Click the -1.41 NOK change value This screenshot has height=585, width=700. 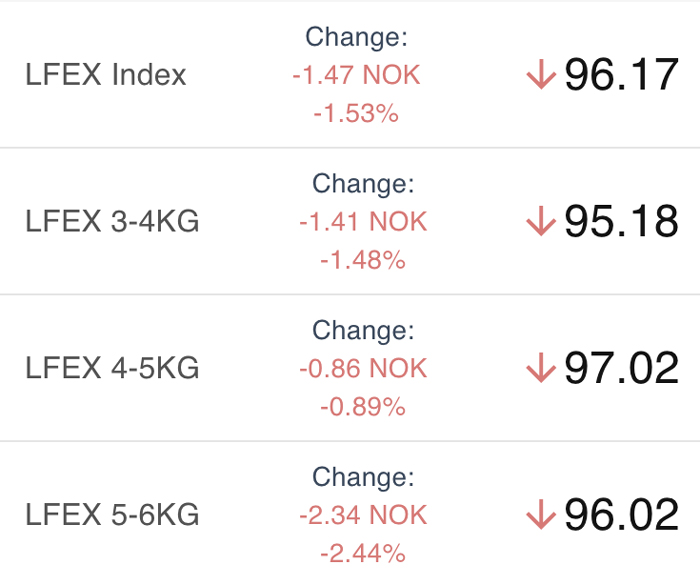[x=363, y=221]
